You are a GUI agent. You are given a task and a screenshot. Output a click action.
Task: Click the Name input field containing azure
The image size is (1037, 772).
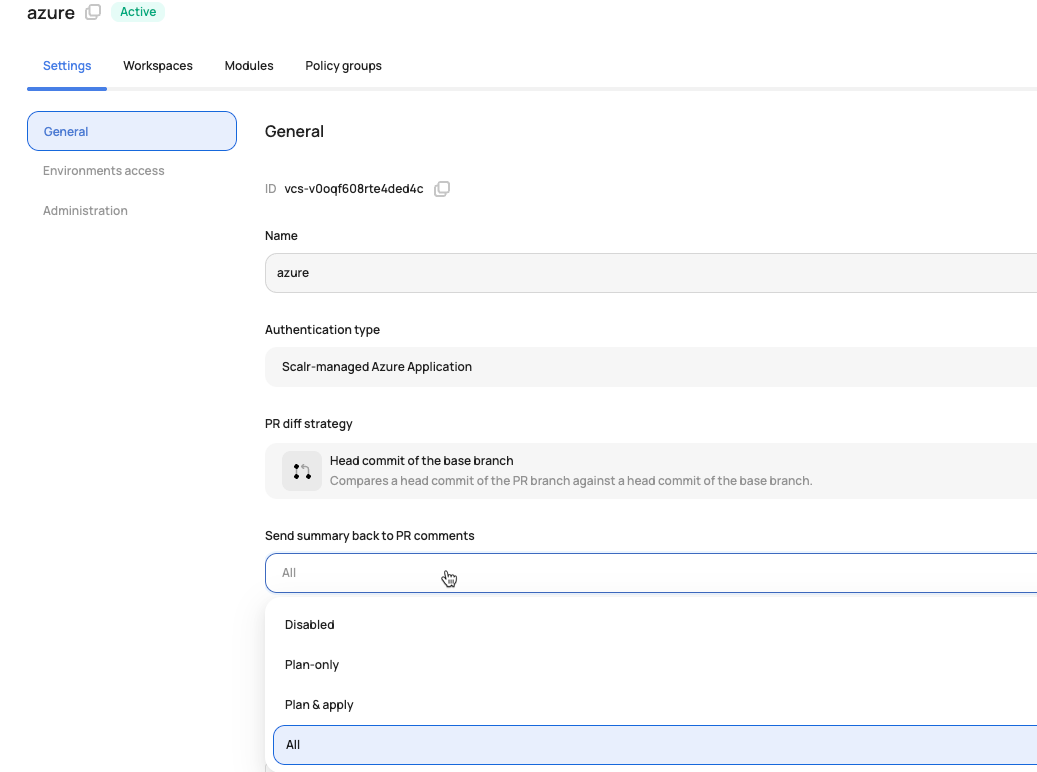[x=651, y=273]
